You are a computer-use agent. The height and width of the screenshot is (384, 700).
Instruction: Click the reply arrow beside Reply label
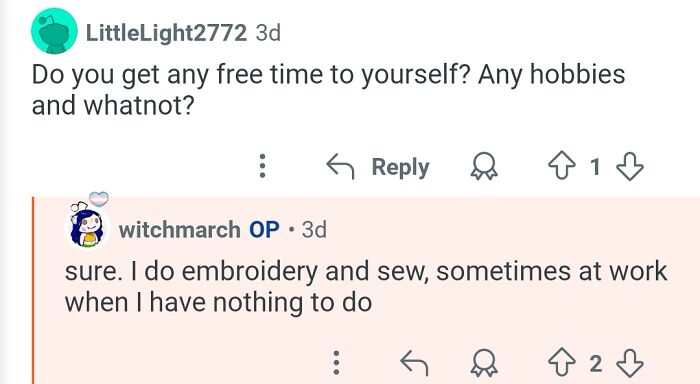pyautogui.click(x=340, y=166)
